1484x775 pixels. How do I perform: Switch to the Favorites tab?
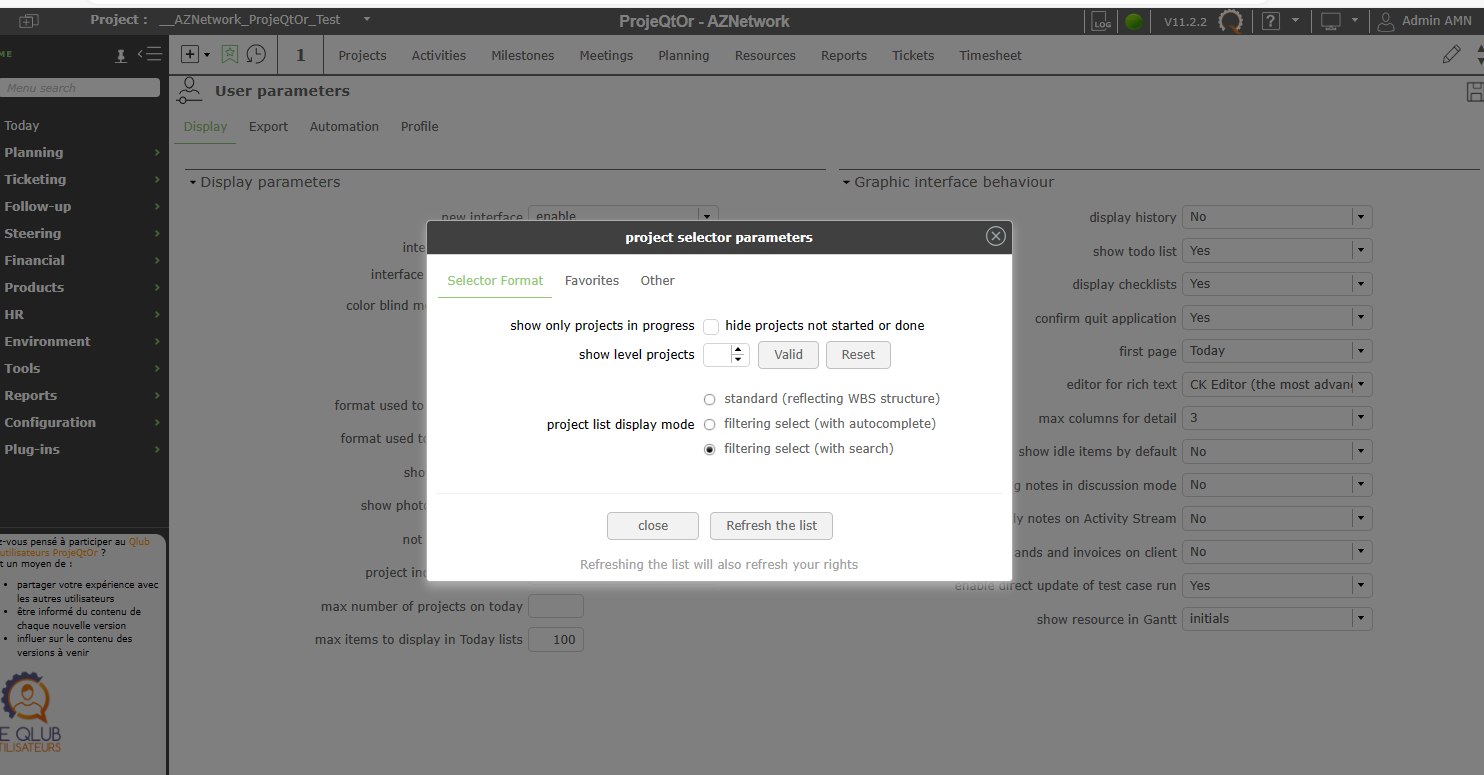(592, 281)
